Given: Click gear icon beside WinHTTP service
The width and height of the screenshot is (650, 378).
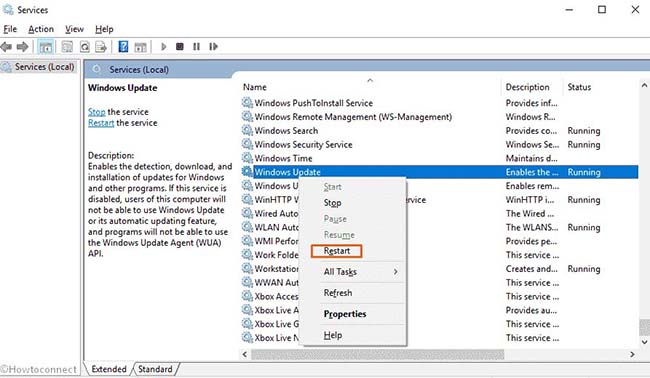Looking at the screenshot, I should tap(247, 199).
